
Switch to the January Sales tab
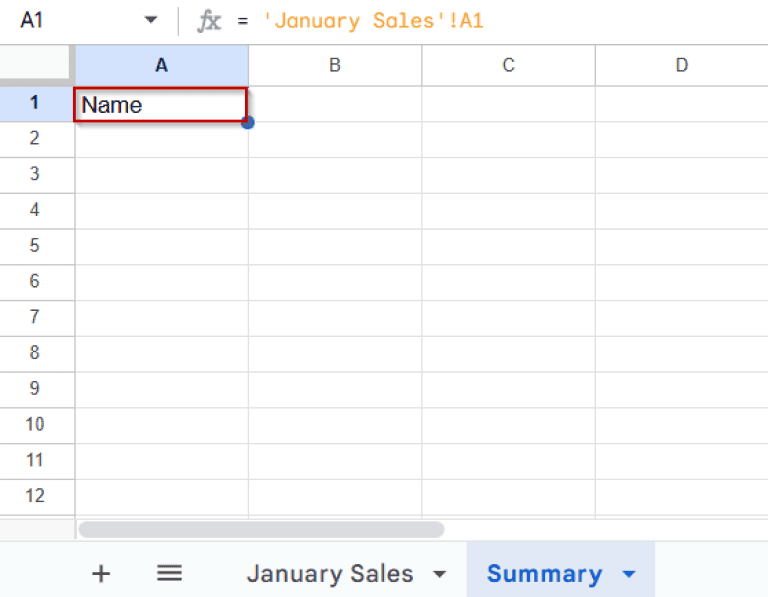click(329, 574)
